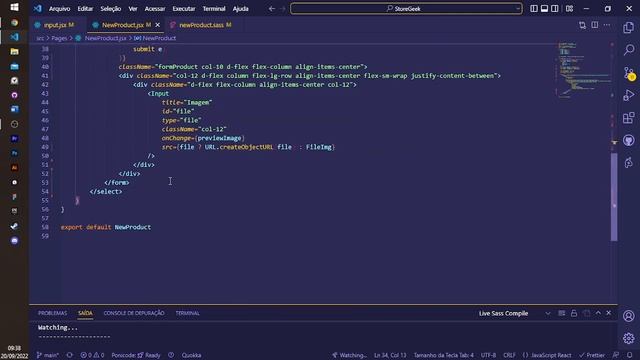Click the Ln 34, Col 13 cursor position
Image resolution: width=640 pixels, height=360 pixels.
390,355
